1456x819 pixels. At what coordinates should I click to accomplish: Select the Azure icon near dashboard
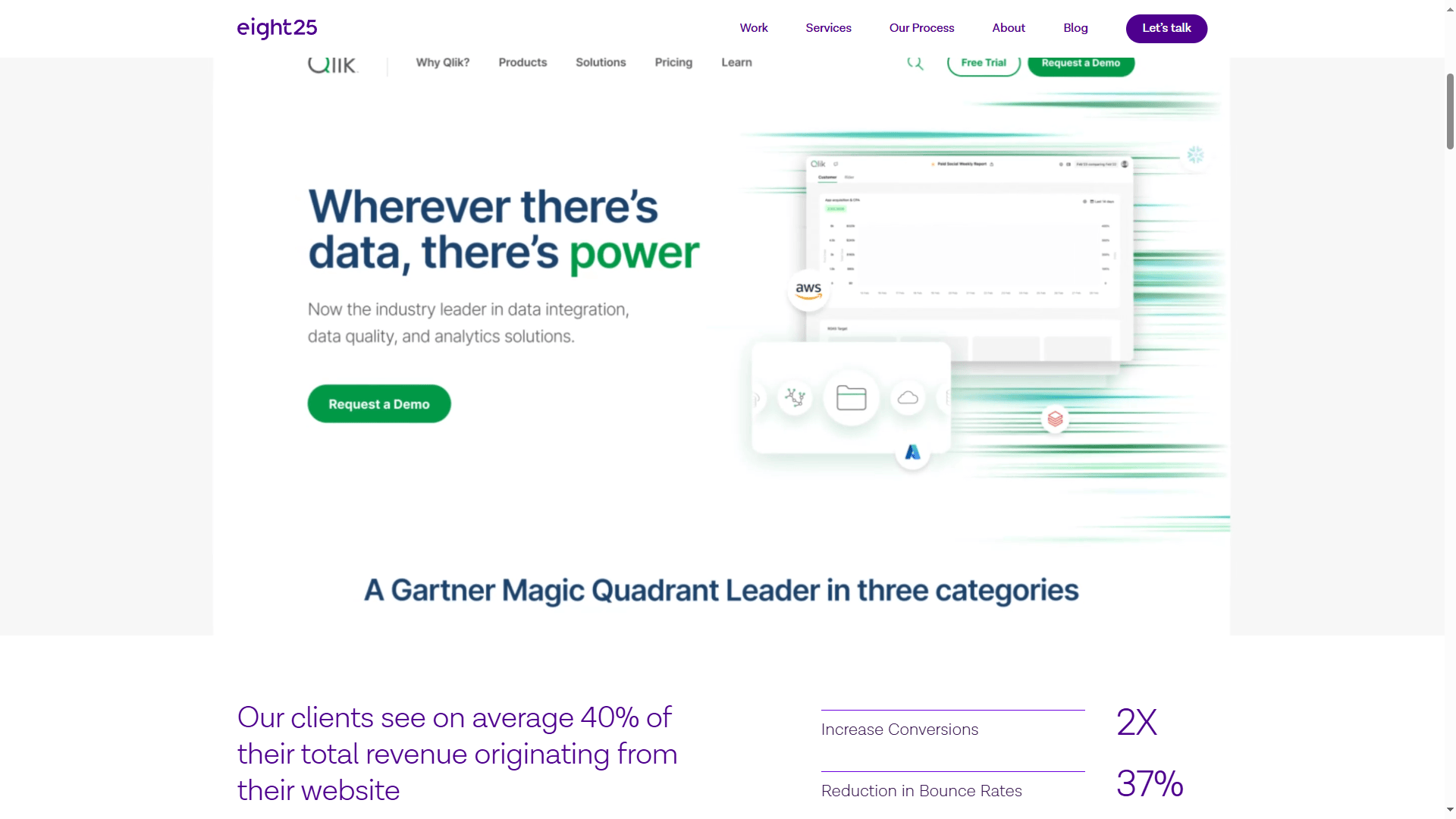[910, 452]
